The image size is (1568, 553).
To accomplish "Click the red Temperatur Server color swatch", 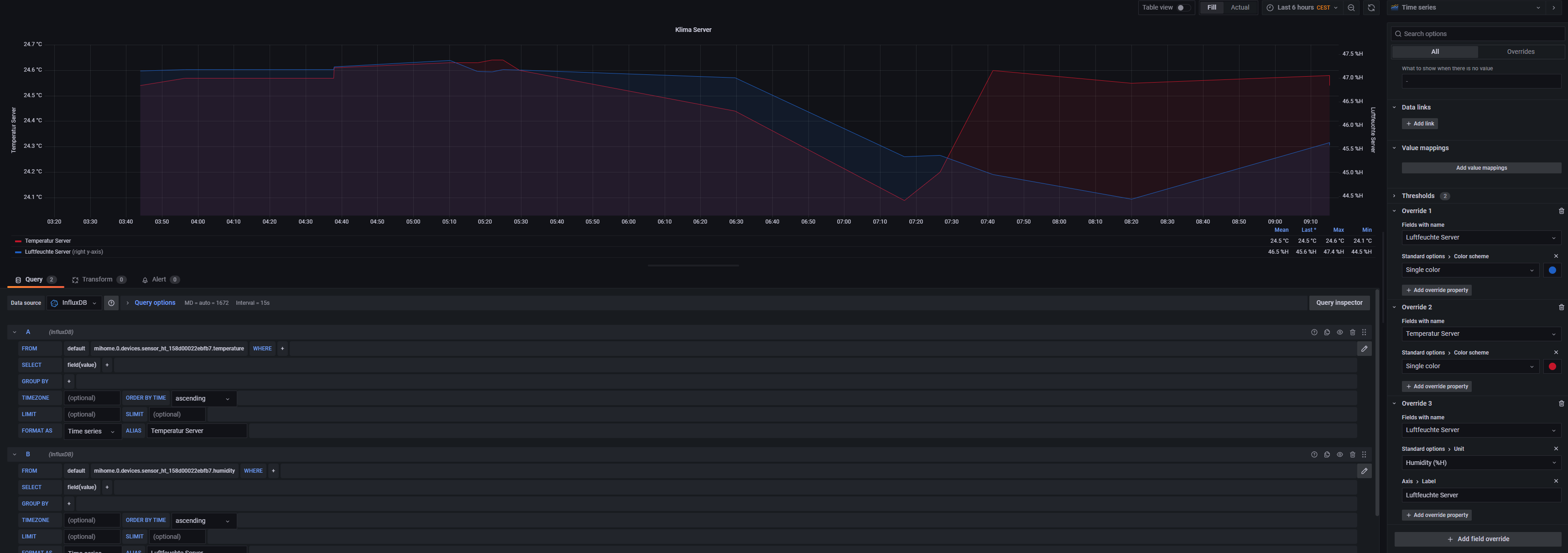I will pos(1552,367).
